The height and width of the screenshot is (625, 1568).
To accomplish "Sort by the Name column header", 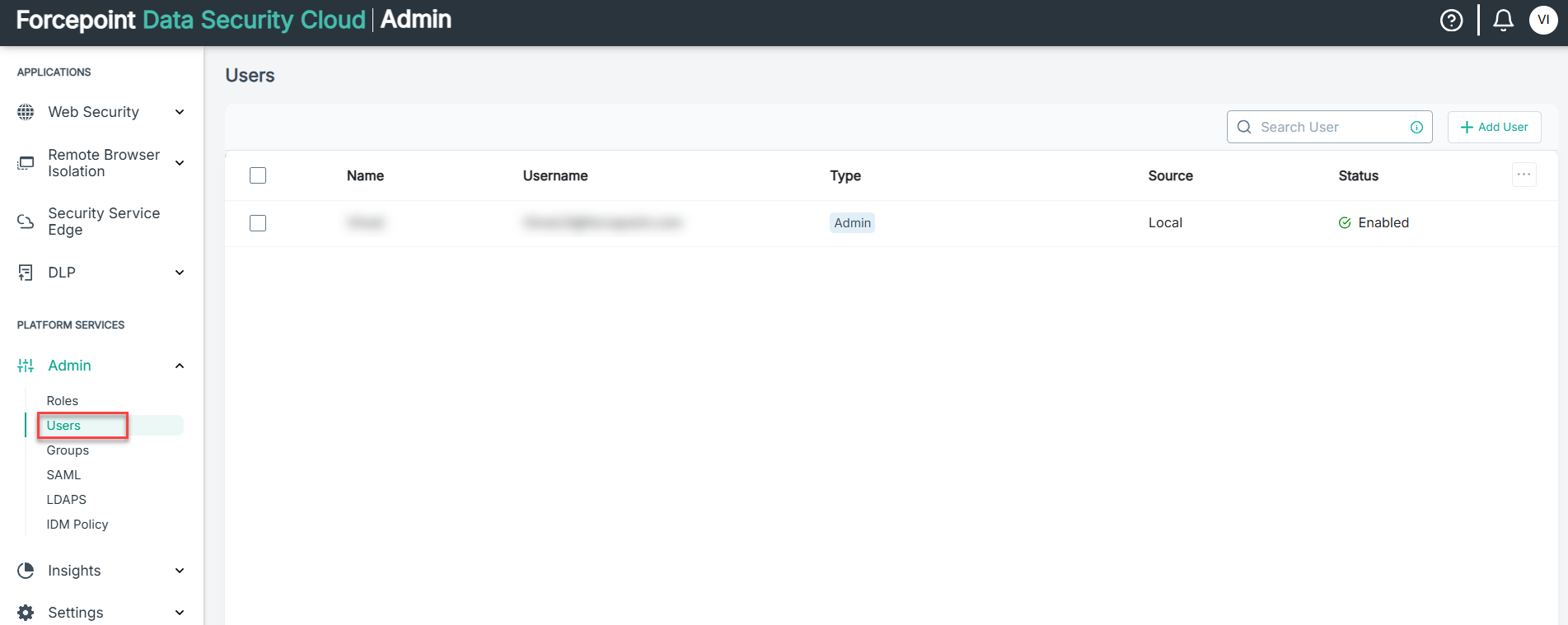I will (x=365, y=175).
